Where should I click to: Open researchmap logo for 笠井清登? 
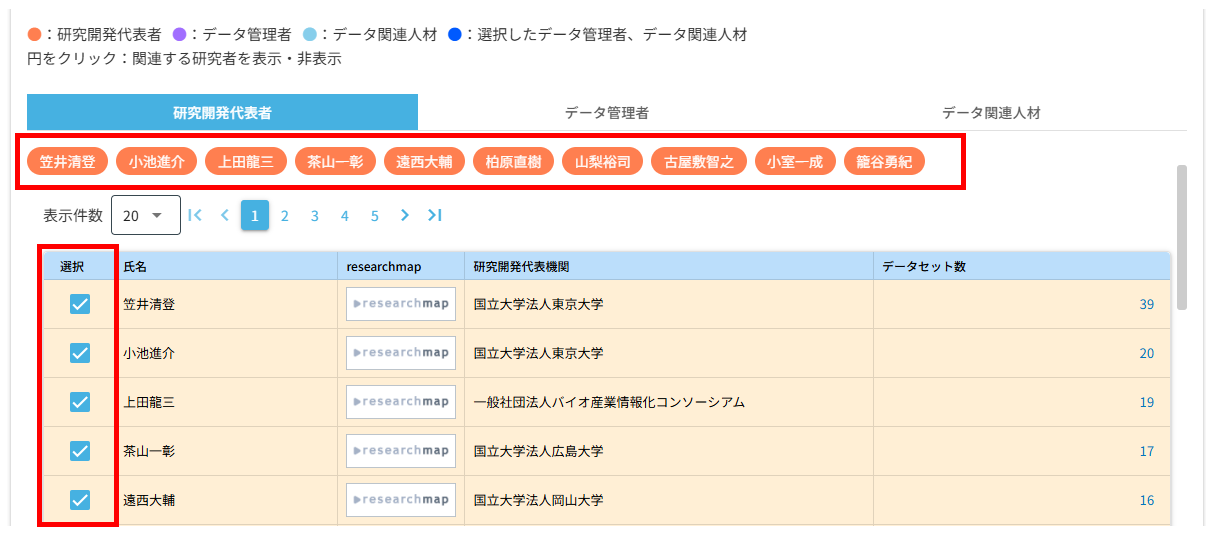tap(400, 304)
